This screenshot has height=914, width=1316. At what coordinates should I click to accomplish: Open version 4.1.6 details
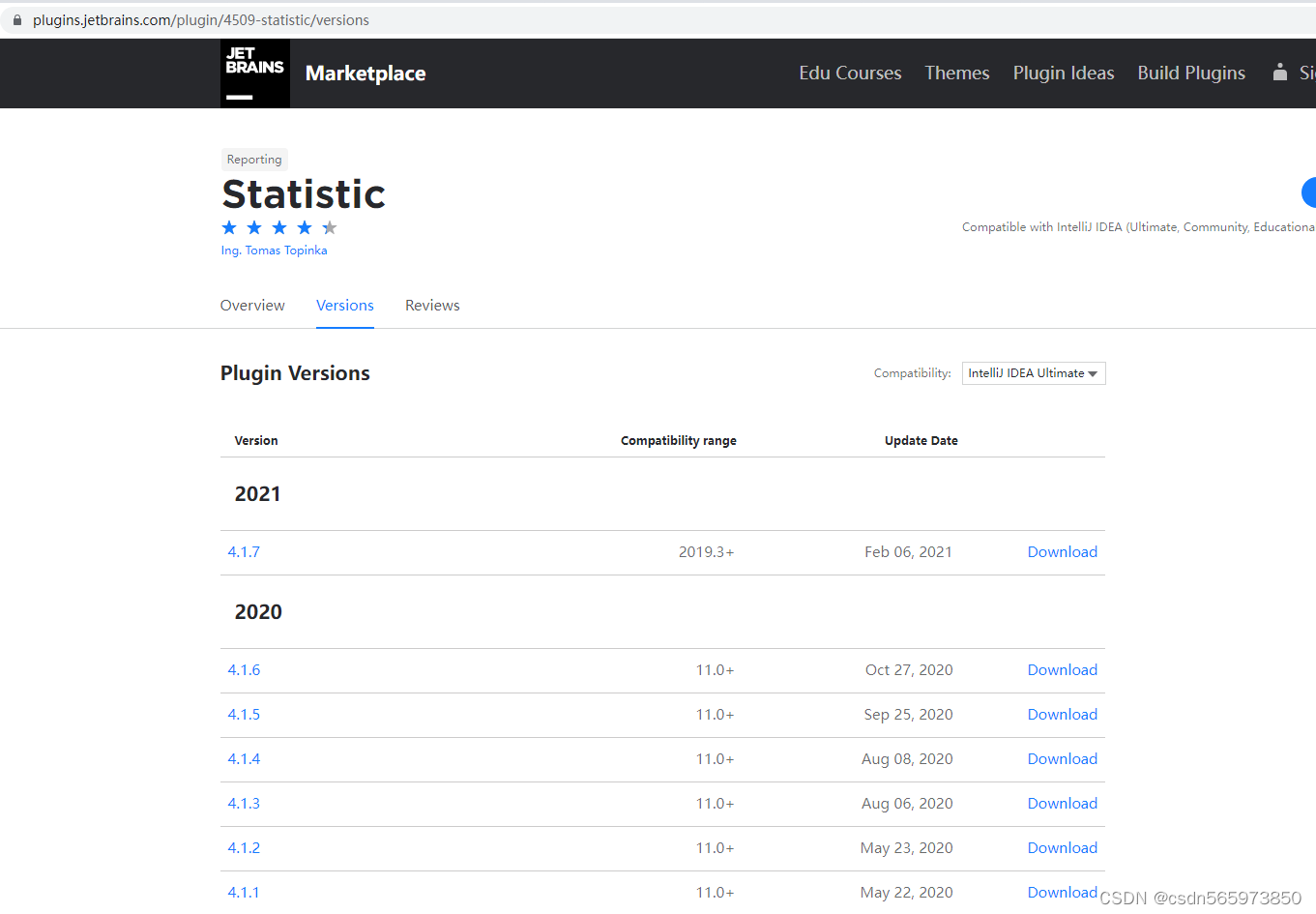[x=244, y=670]
